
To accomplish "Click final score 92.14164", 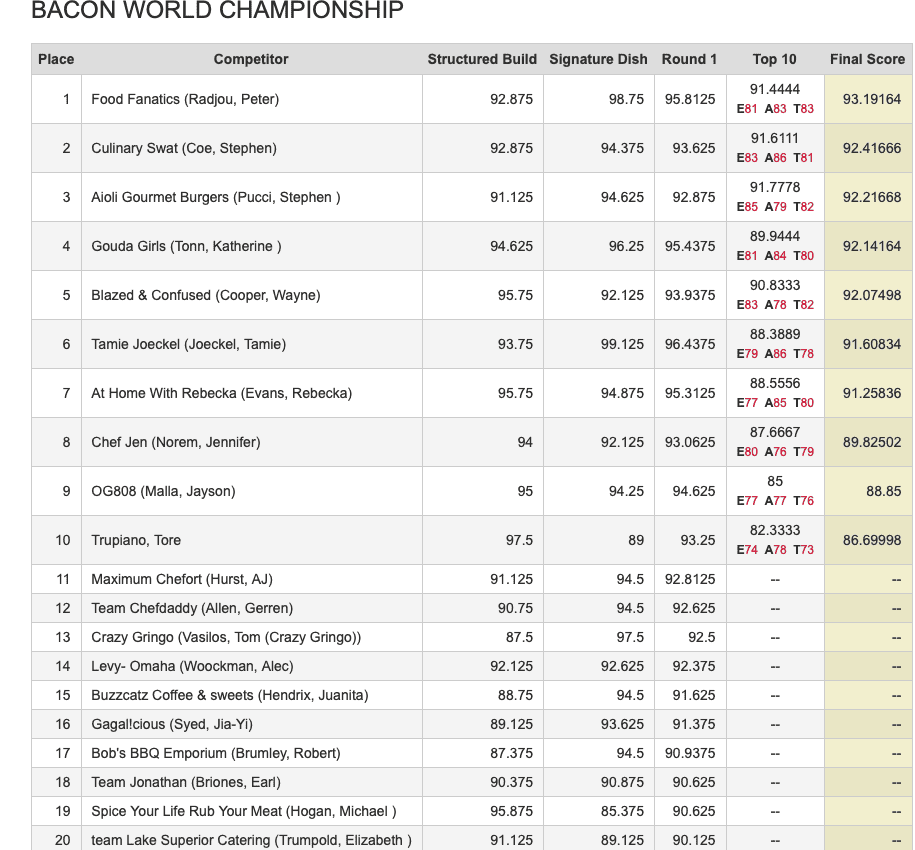I will [x=872, y=246].
